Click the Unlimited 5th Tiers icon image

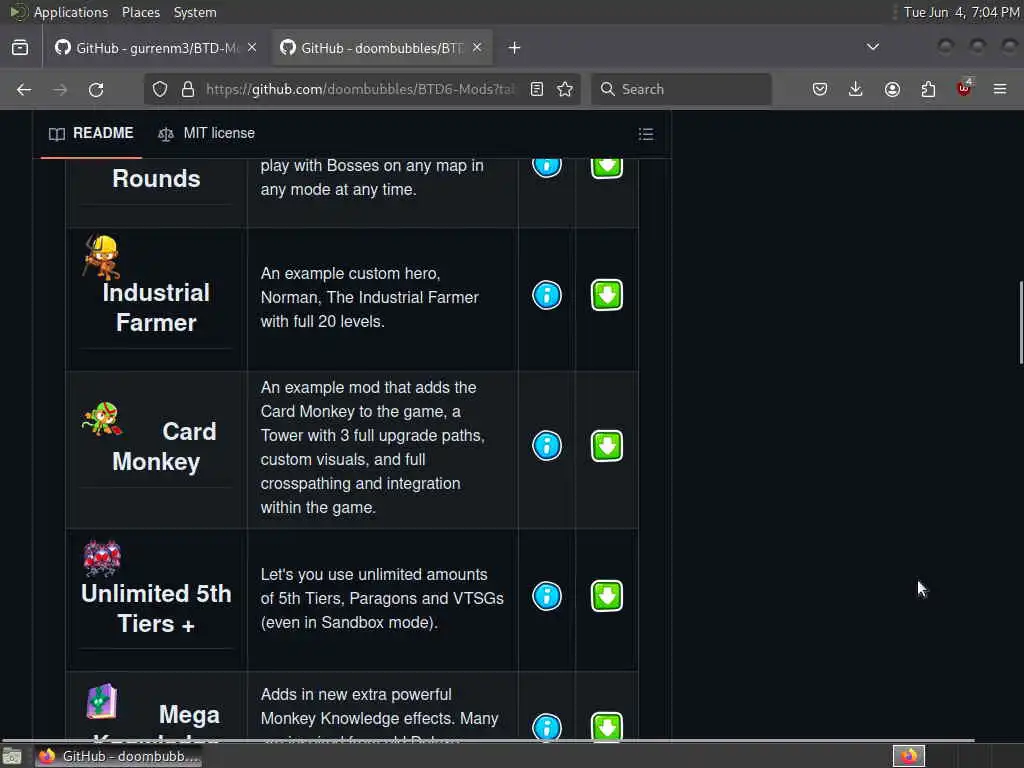coord(102,558)
